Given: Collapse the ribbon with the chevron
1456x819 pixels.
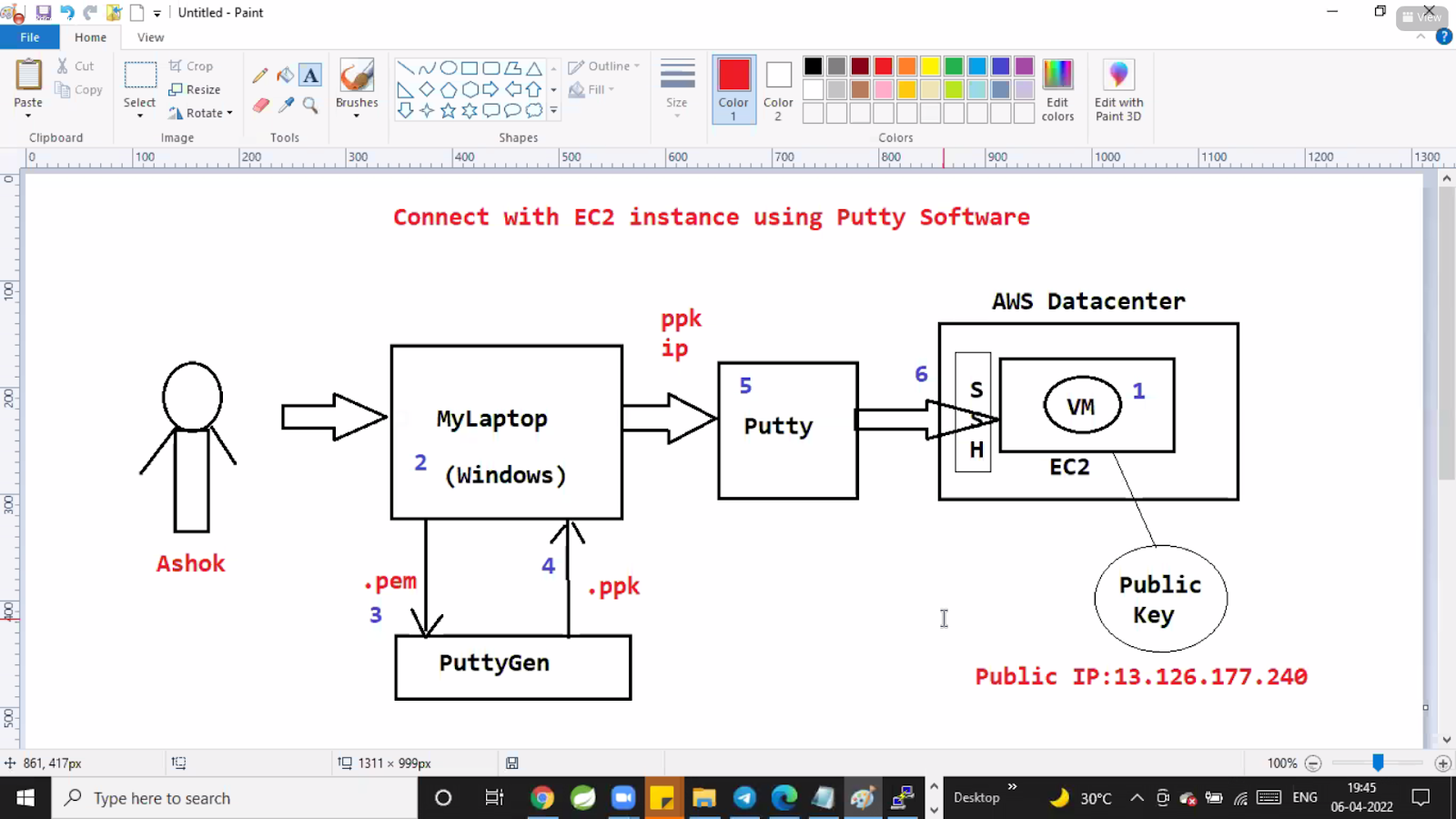Looking at the screenshot, I should click(1421, 36).
